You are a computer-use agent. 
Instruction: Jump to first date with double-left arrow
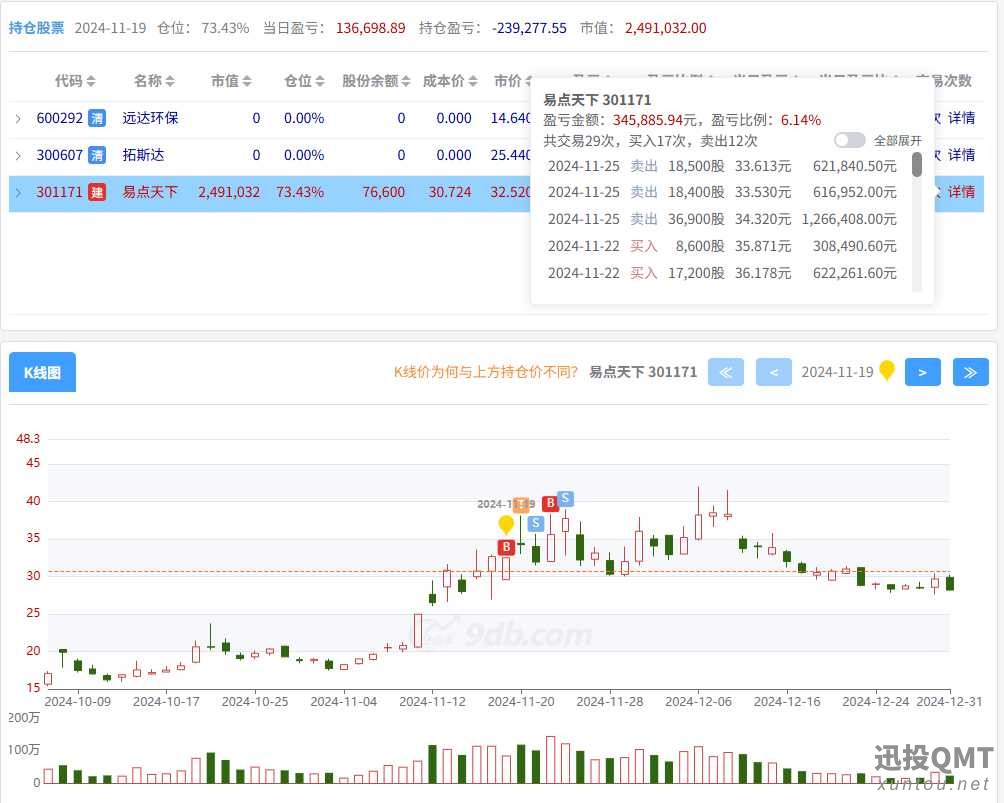tap(725, 372)
